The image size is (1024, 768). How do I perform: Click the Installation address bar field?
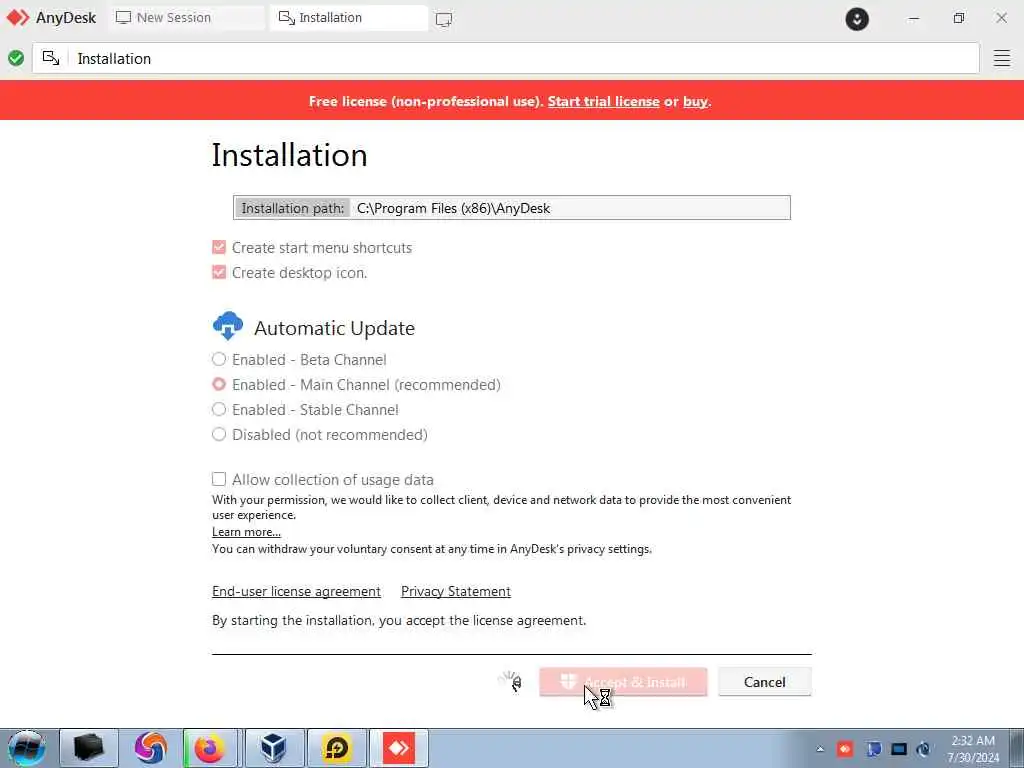pyautogui.click(x=506, y=58)
